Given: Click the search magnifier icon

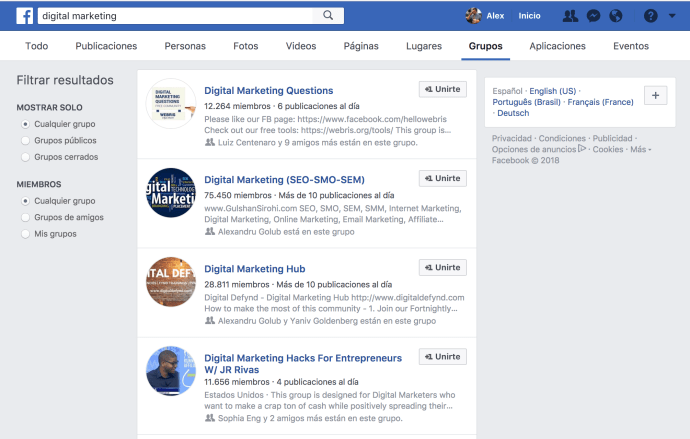Looking at the screenshot, I should 328,15.
